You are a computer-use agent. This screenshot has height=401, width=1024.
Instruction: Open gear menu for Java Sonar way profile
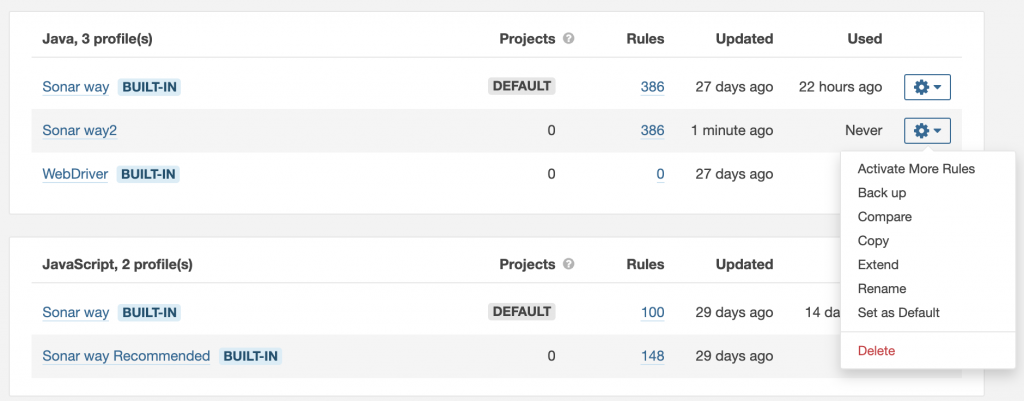[927, 87]
